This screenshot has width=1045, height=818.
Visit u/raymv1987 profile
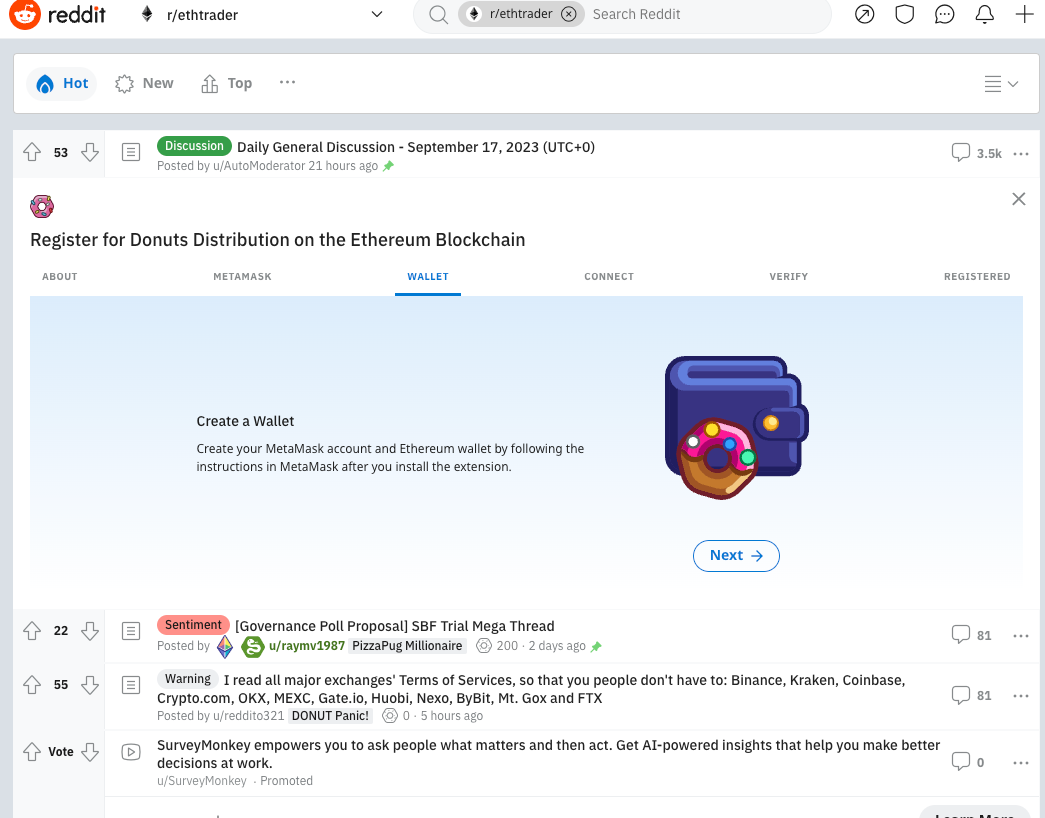[307, 646]
